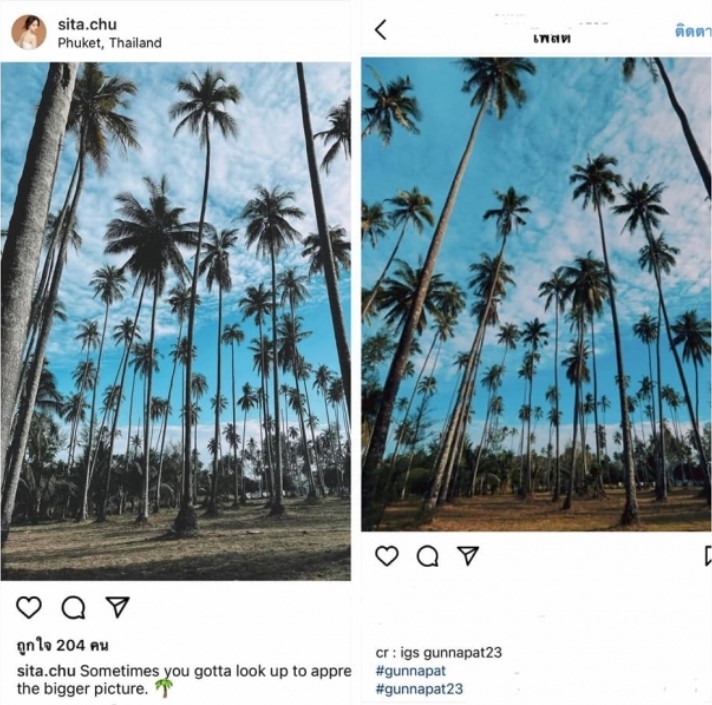Open the #gunnapat23 hashtag
The image size is (712, 705).
pyautogui.click(x=419, y=689)
